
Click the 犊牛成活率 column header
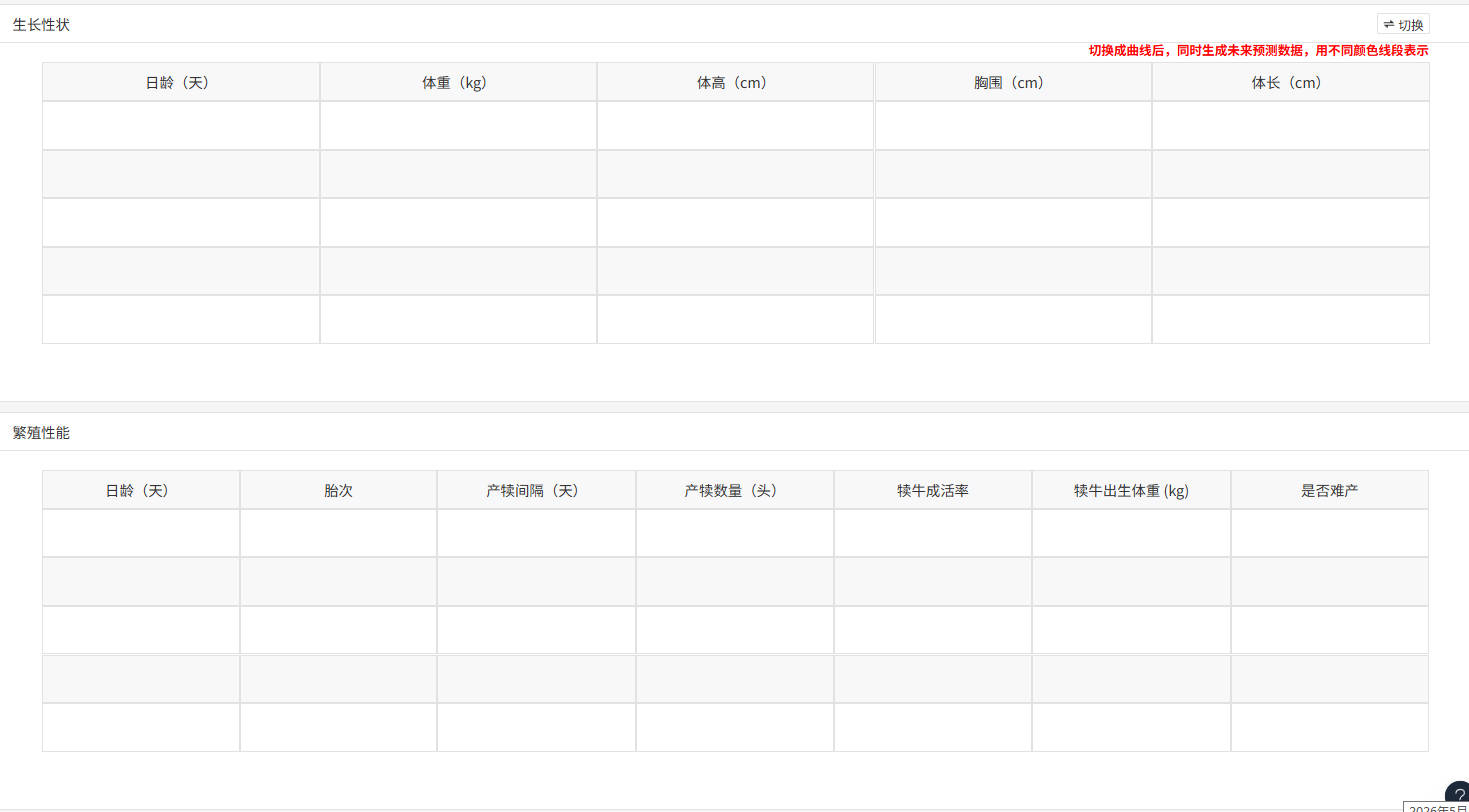933,491
